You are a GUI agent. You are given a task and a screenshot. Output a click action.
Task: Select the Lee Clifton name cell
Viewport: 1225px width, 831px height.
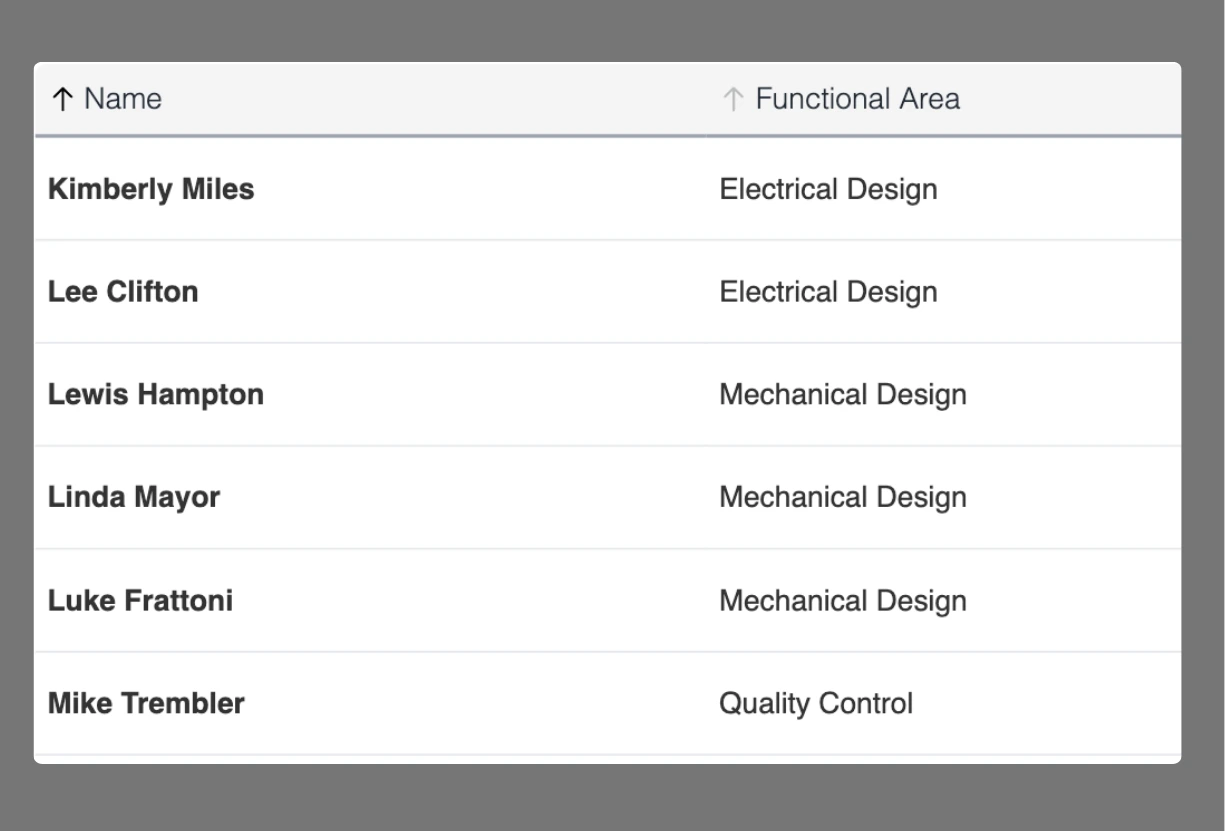(x=123, y=292)
